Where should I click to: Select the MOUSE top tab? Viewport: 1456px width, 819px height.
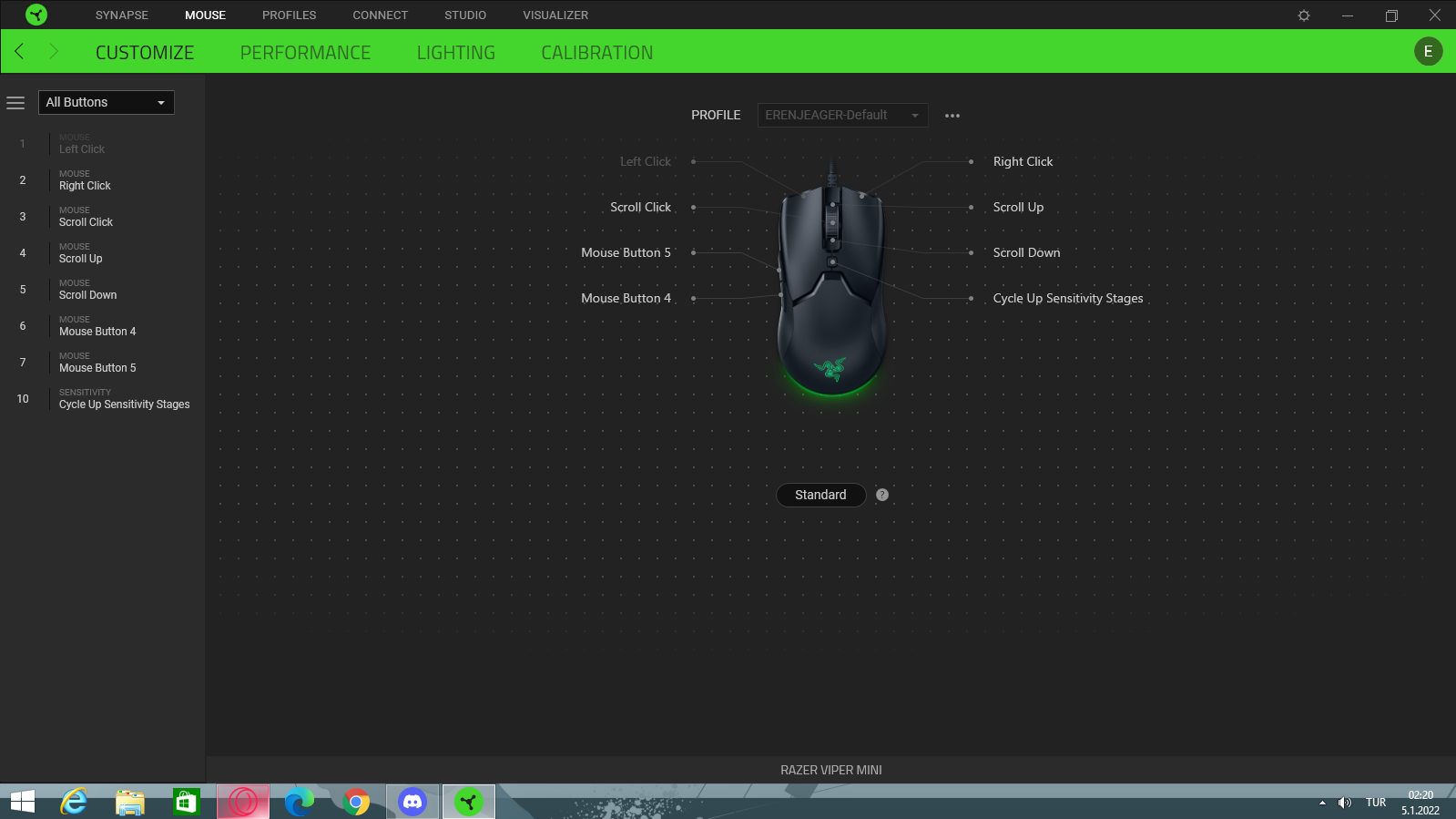pos(205,15)
